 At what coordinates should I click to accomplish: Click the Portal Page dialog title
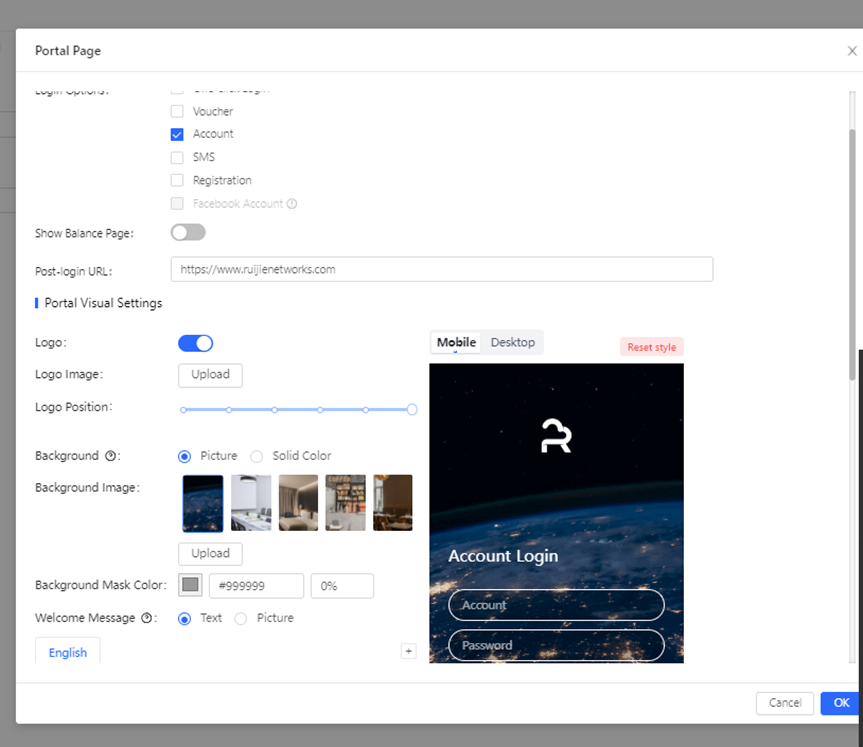tap(68, 51)
